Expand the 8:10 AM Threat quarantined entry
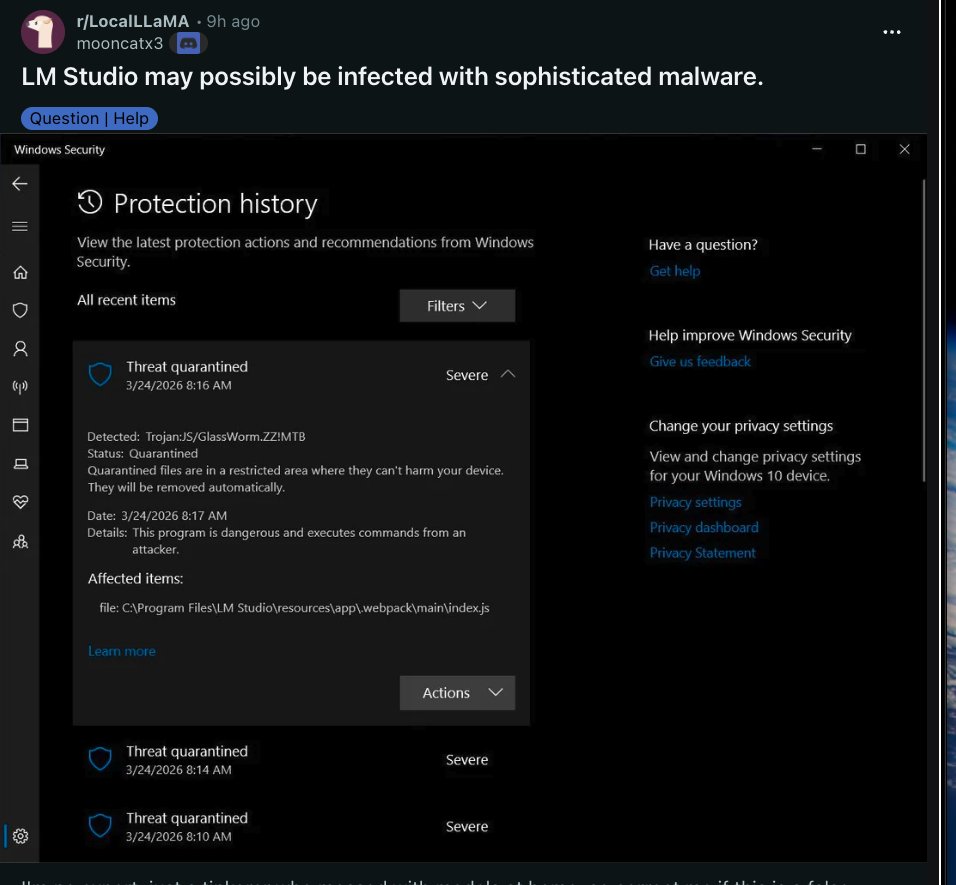 [x=301, y=826]
